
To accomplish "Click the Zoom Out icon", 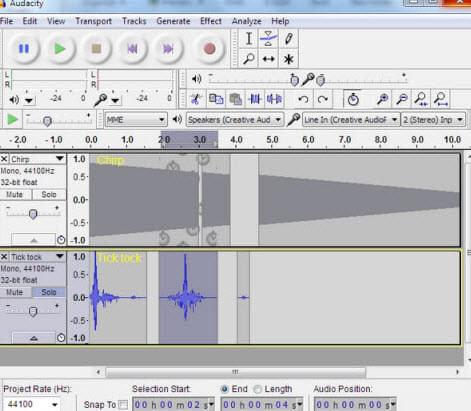I will tap(402, 99).
